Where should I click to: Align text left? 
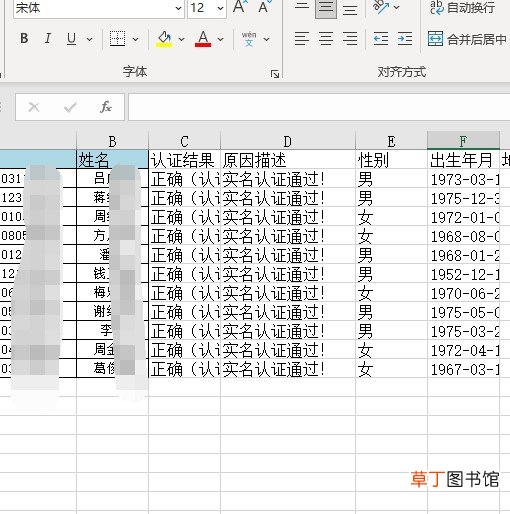[x=302, y=39]
